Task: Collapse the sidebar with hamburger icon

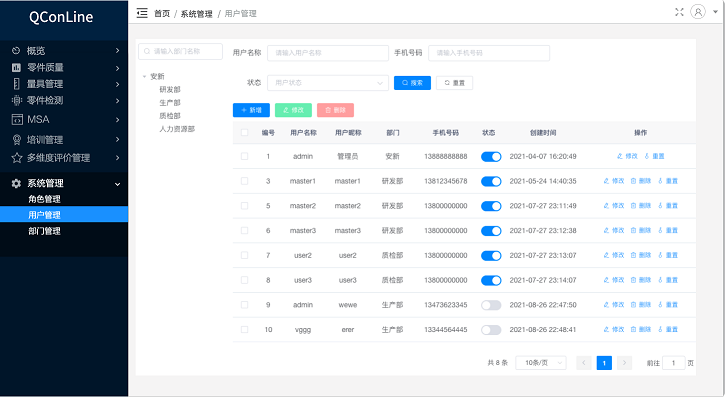Action: pyautogui.click(x=142, y=13)
